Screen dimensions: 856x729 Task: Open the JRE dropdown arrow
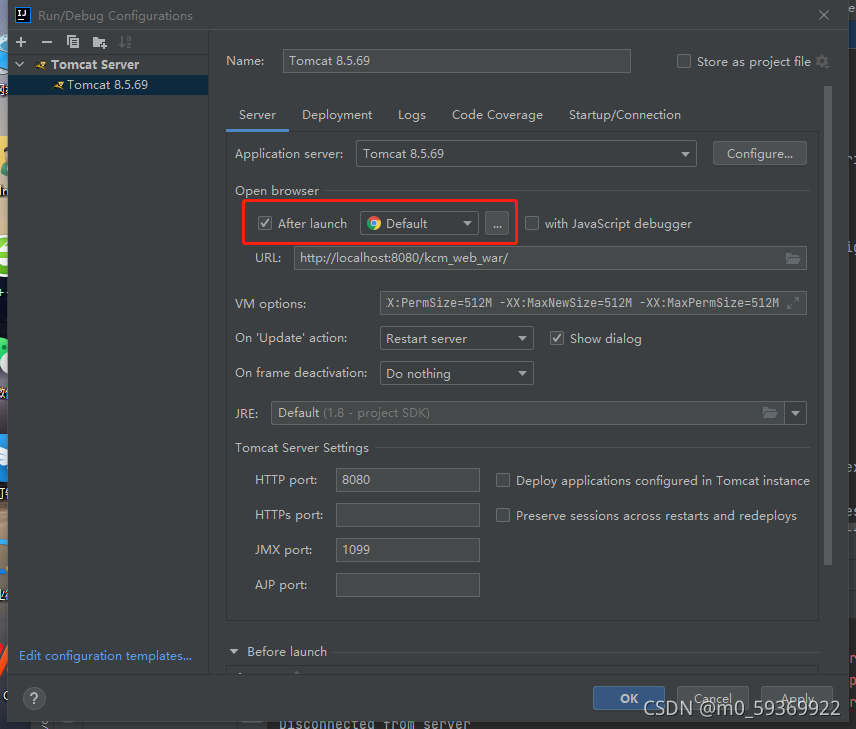pos(795,413)
